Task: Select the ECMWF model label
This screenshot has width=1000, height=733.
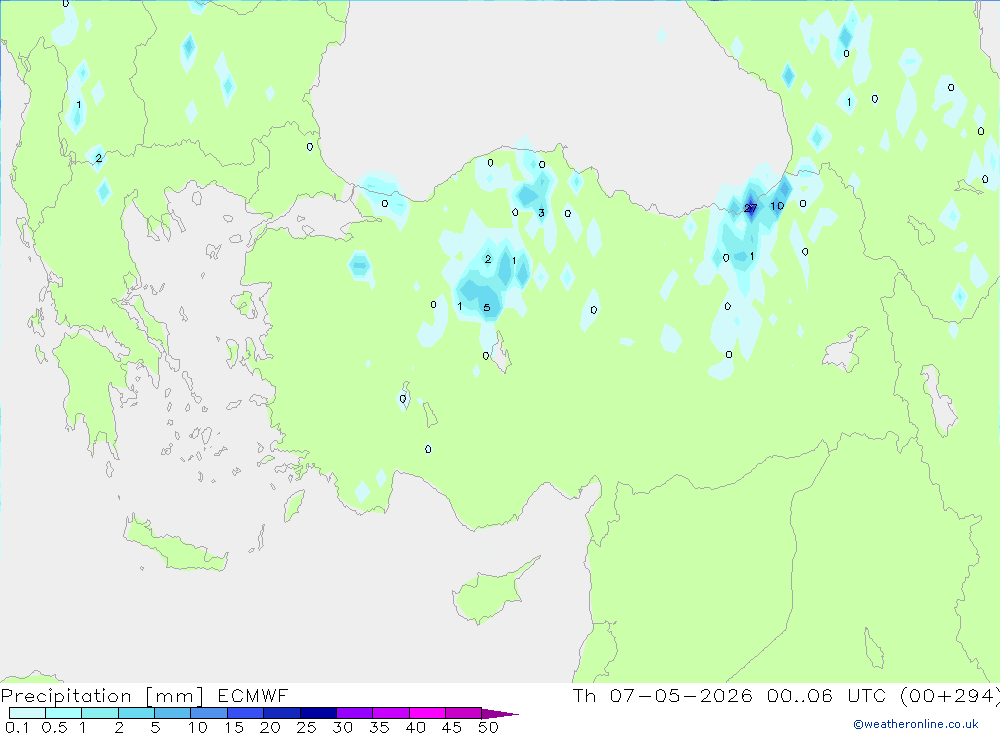Action: tap(253, 695)
